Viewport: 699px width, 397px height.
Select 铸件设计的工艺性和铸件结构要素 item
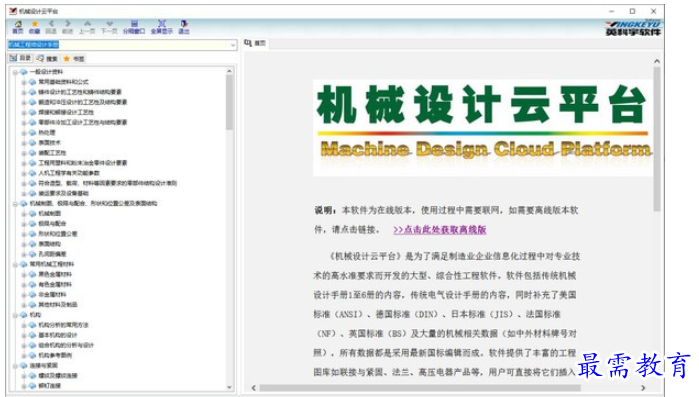click(x=80, y=92)
